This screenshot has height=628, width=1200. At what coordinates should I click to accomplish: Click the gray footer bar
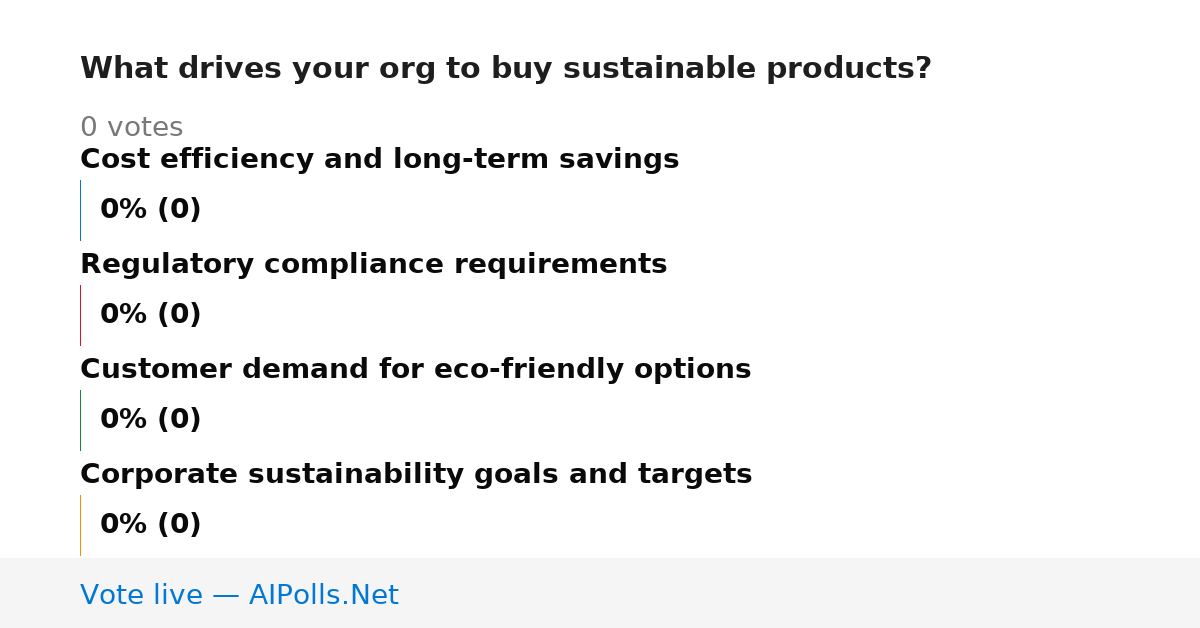[600, 593]
